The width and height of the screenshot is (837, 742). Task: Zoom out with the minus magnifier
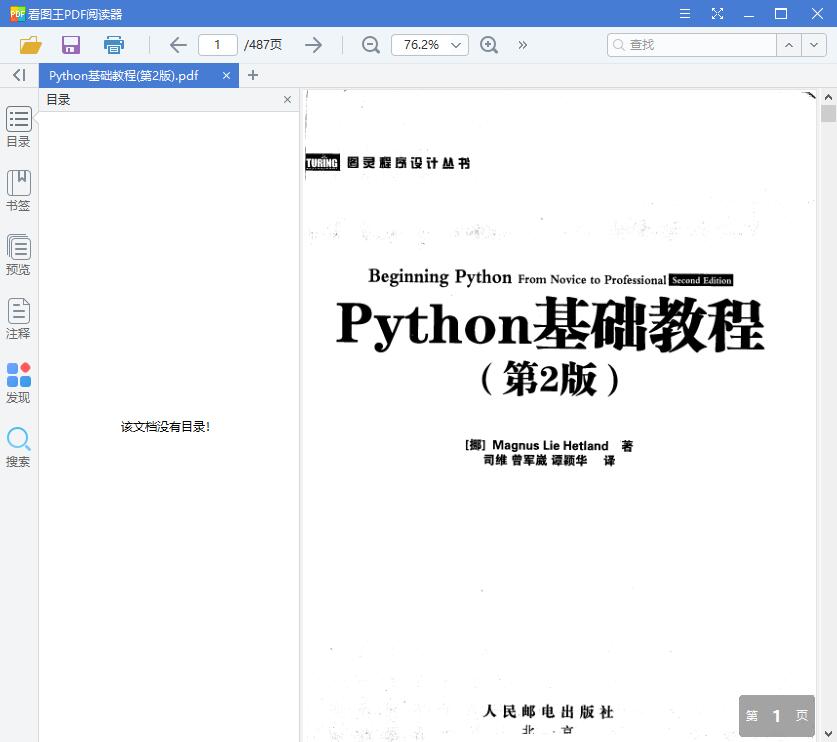click(x=370, y=45)
